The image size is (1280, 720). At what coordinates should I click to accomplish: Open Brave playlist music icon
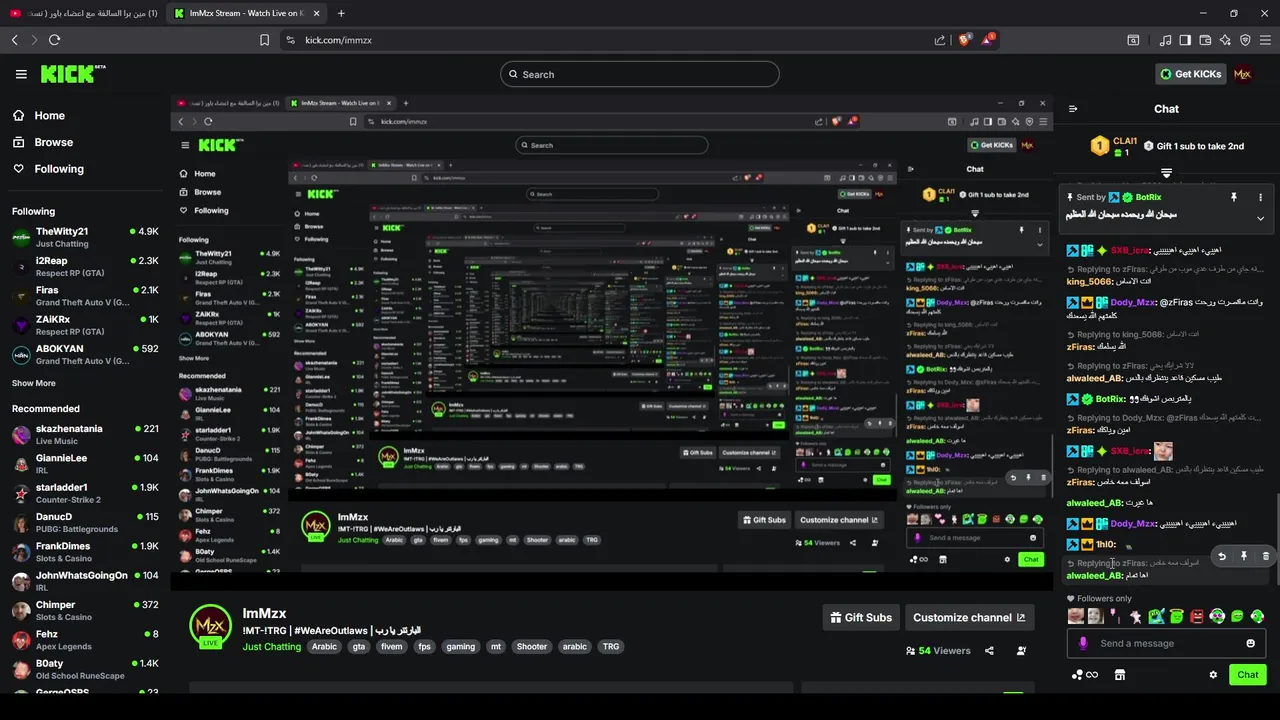pyautogui.click(x=1165, y=40)
